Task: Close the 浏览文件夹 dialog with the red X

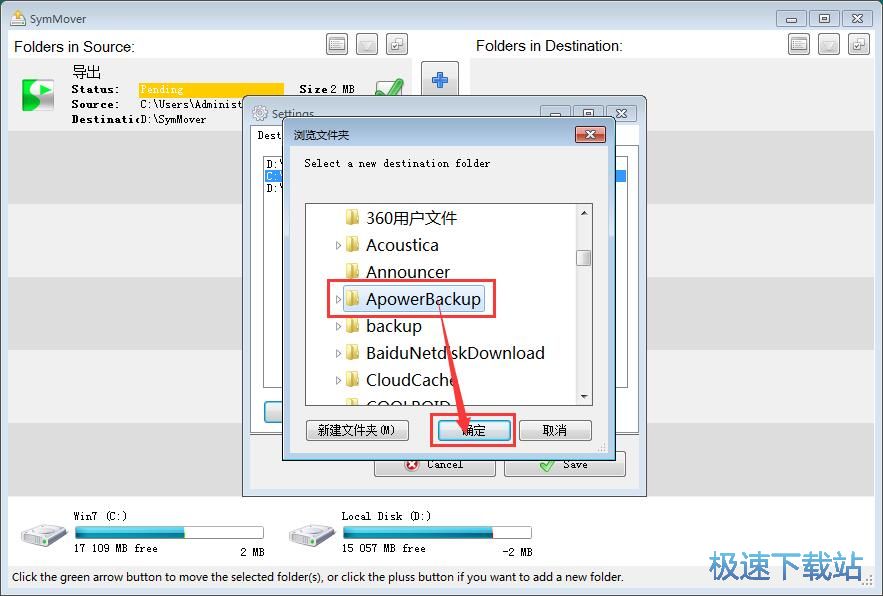Action: tap(590, 135)
